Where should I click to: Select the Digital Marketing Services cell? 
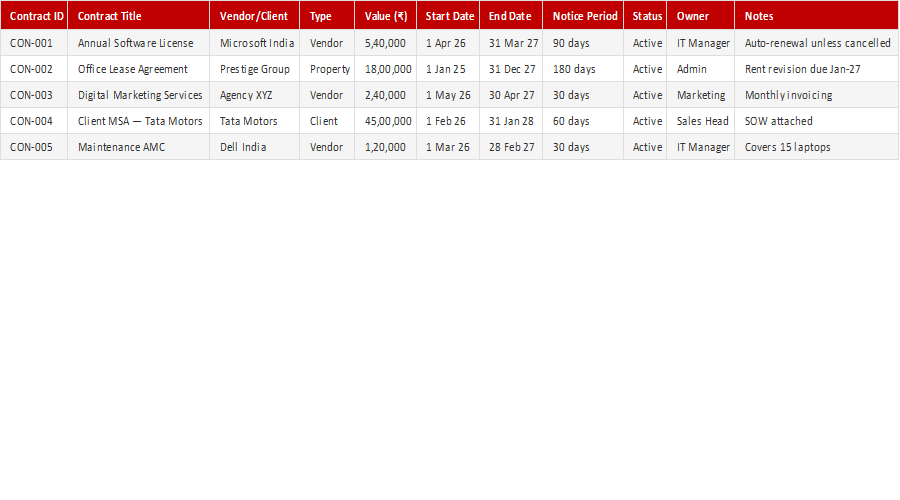coord(138,95)
